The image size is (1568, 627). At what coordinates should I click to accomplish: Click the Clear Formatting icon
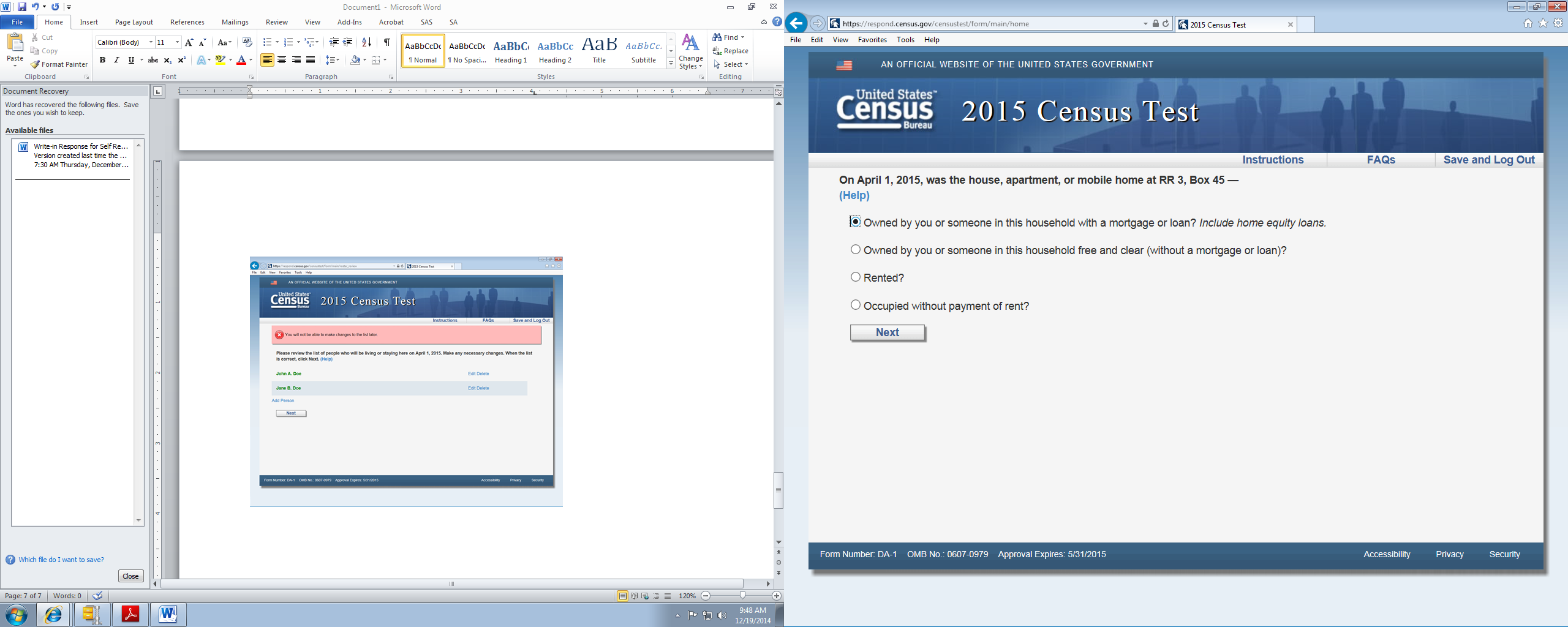tap(247, 42)
